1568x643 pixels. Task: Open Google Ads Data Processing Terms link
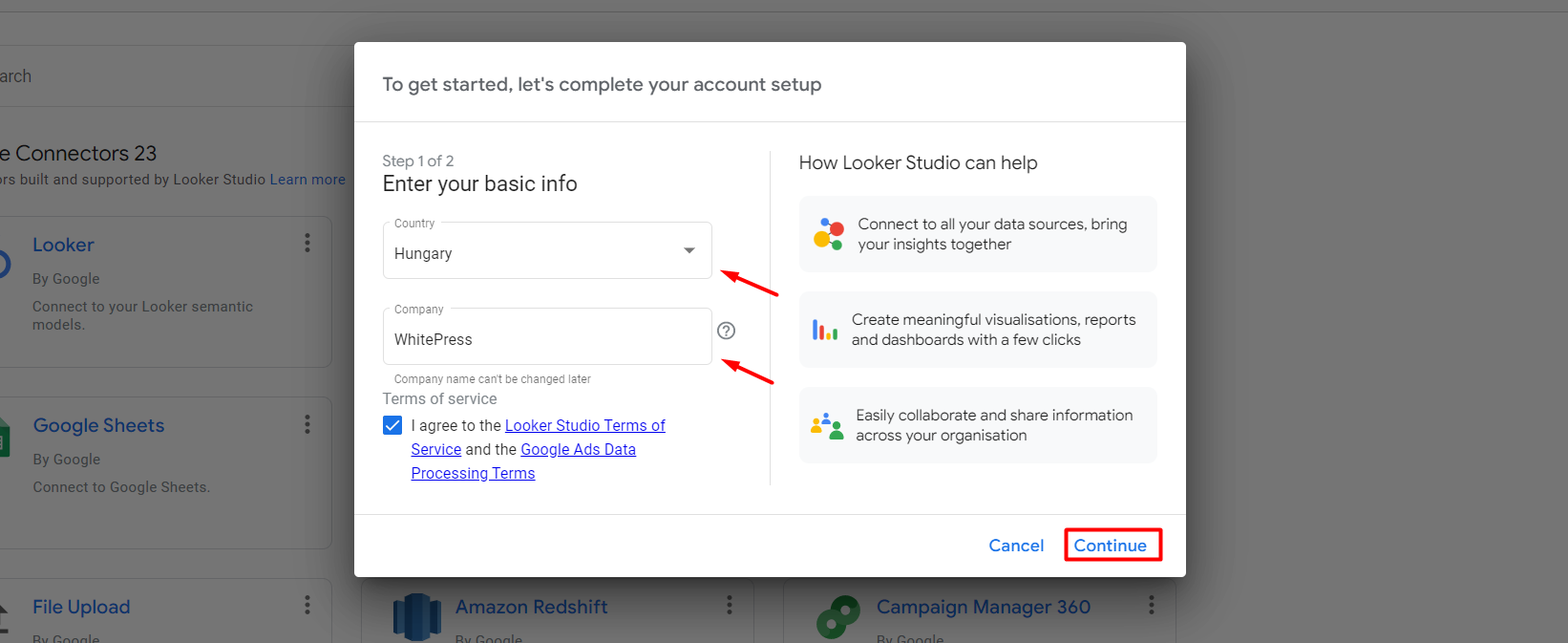pos(523,461)
